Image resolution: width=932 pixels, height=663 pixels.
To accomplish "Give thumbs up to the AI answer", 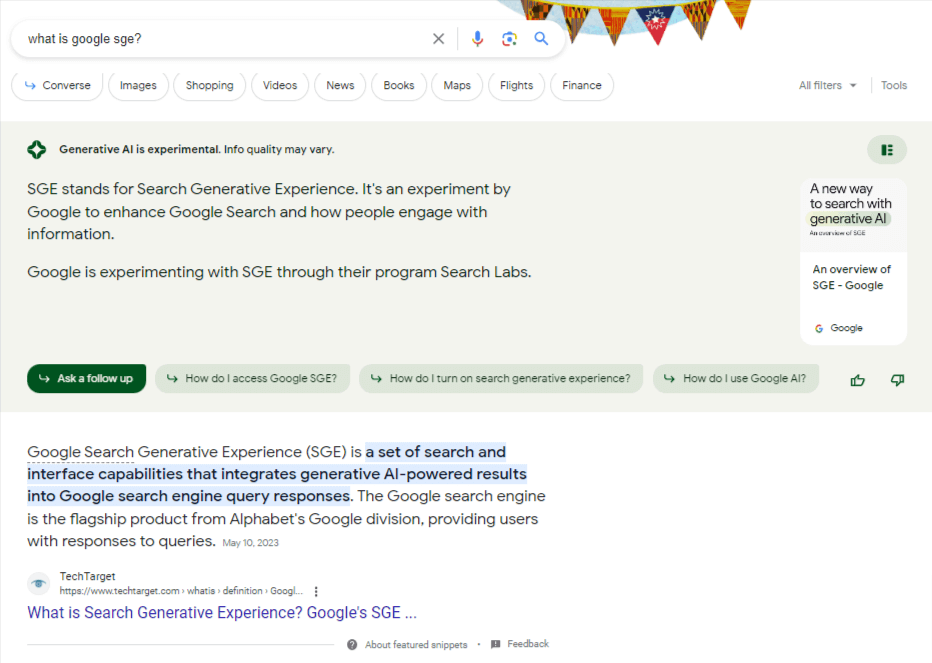I will click(858, 380).
